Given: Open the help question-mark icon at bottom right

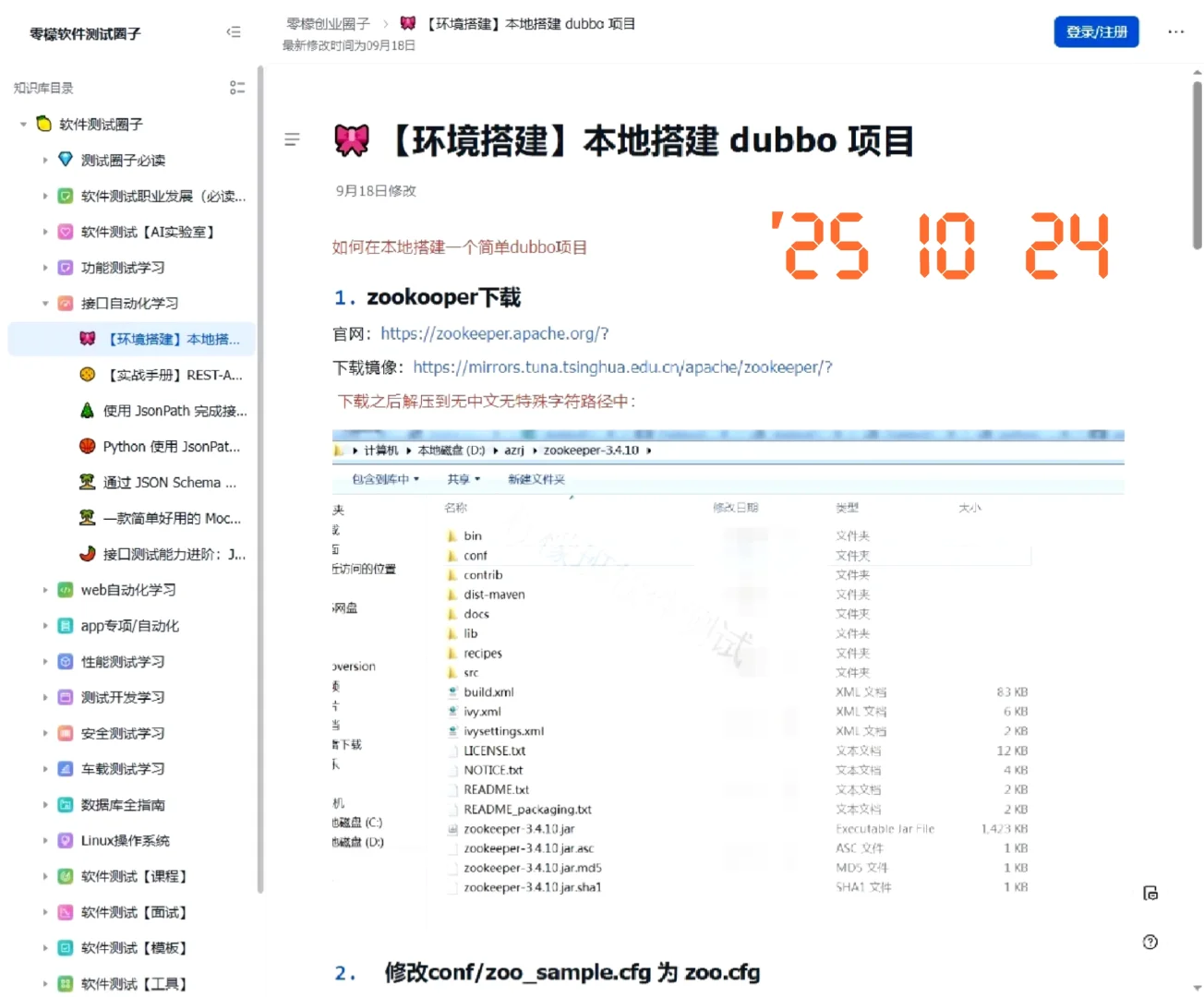Looking at the screenshot, I should pyautogui.click(x=1150, y=942).
